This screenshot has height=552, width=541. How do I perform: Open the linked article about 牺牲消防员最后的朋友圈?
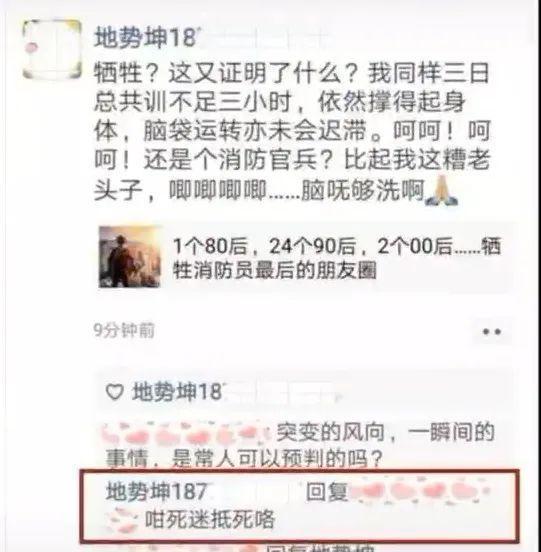pyautogui.click(x=304, y=257)
